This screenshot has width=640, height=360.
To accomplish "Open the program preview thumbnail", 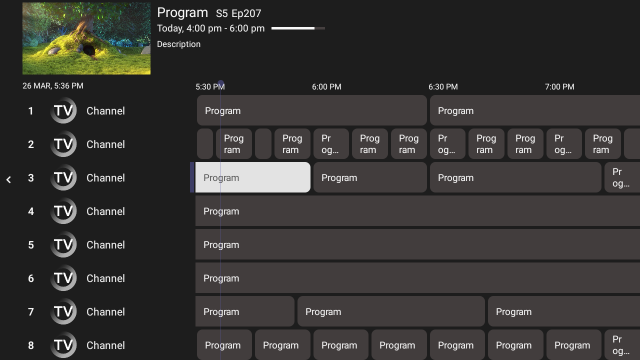I will pos(87,38).
